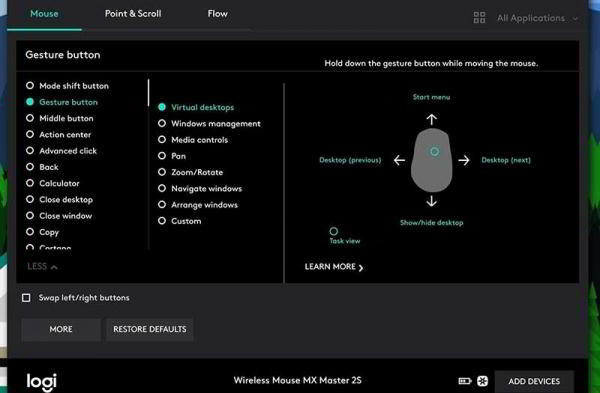Select Calculator option
Image resolution: width=600 pixels, height=393 pixels.
[x=52, y=183]
